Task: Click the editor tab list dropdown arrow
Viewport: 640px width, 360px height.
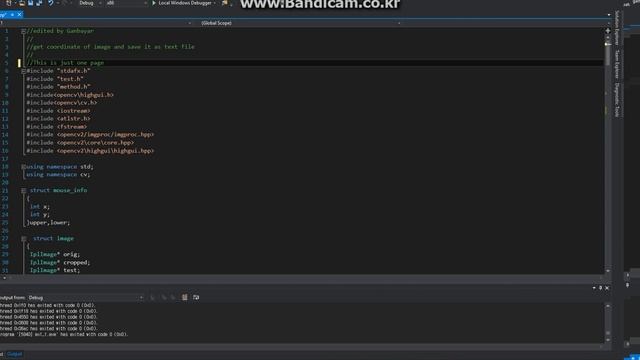Action: tap(609, 15)
